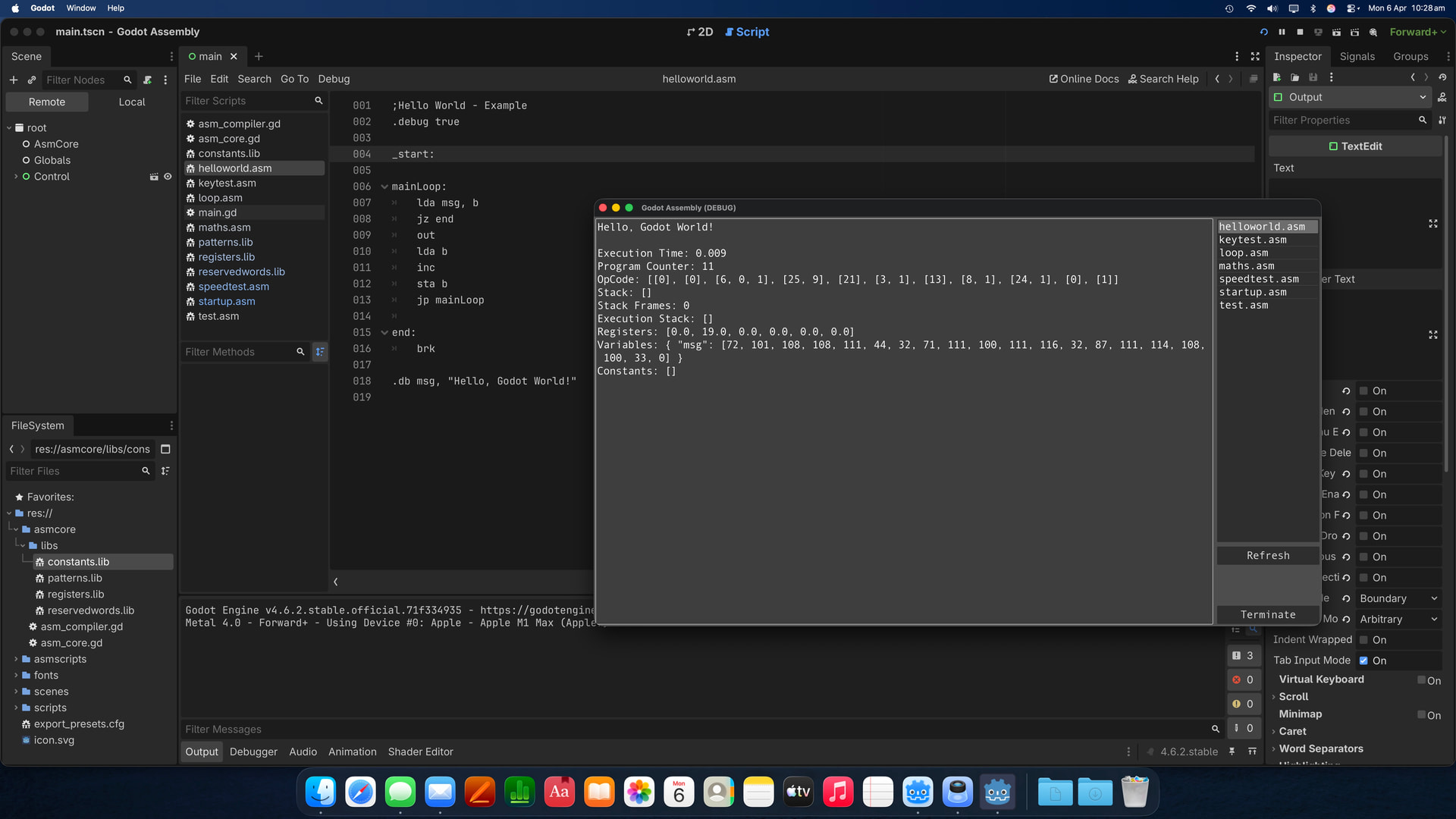Open documentation for the TextEdit node

1442,97
